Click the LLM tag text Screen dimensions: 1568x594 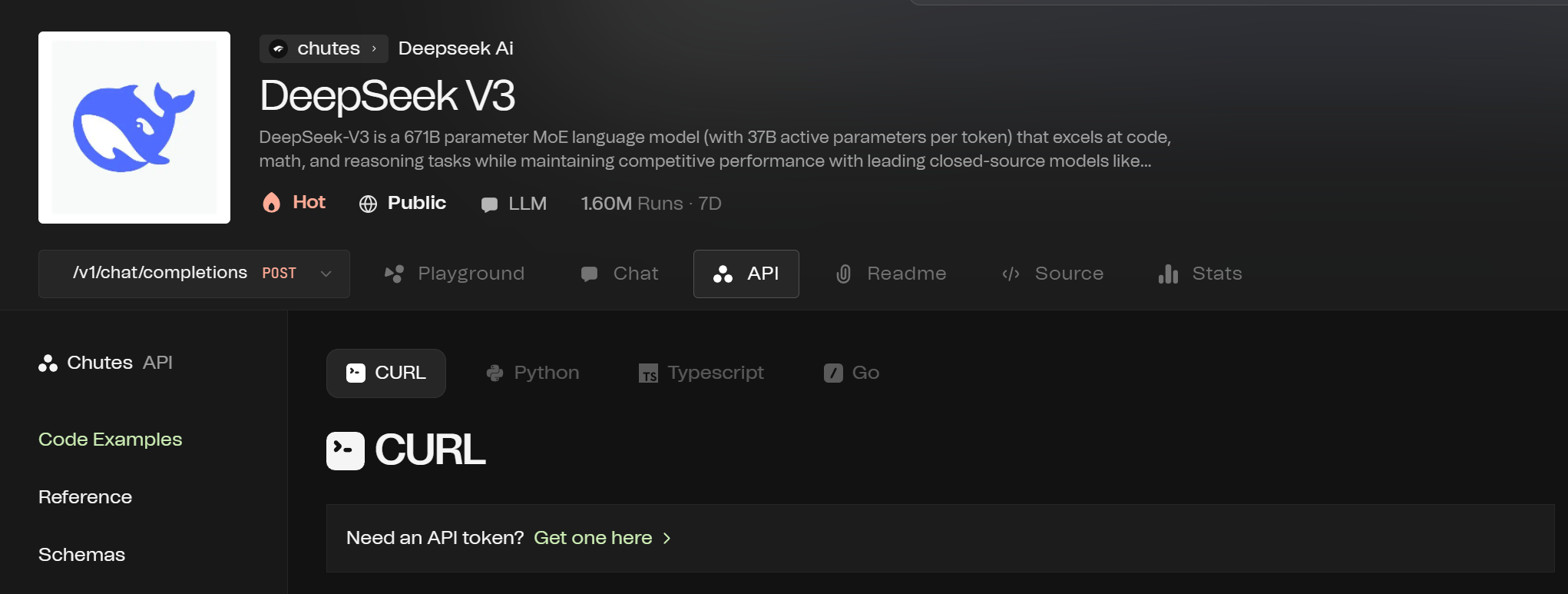coord(528,204)
